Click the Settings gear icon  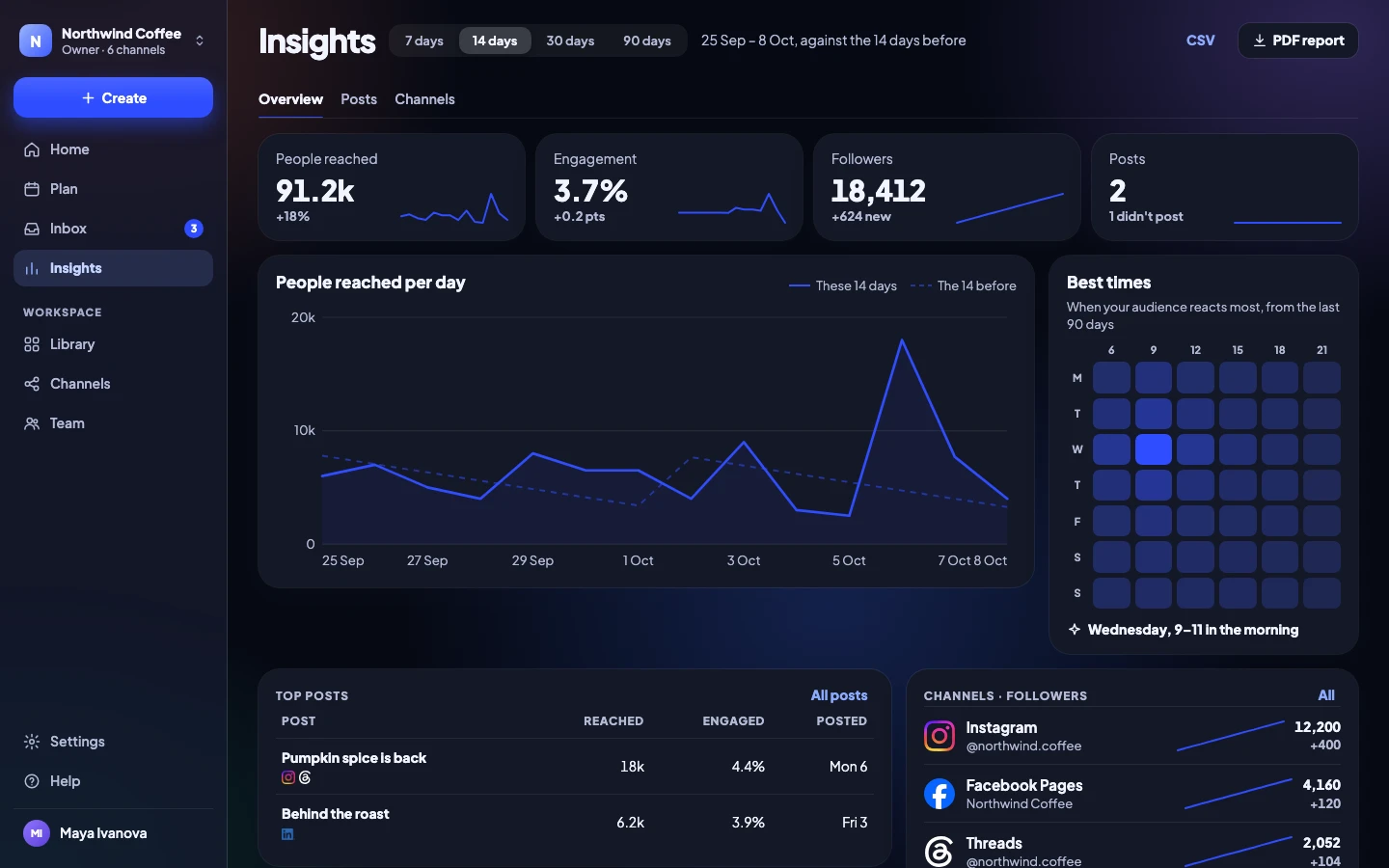click(32, 742)
